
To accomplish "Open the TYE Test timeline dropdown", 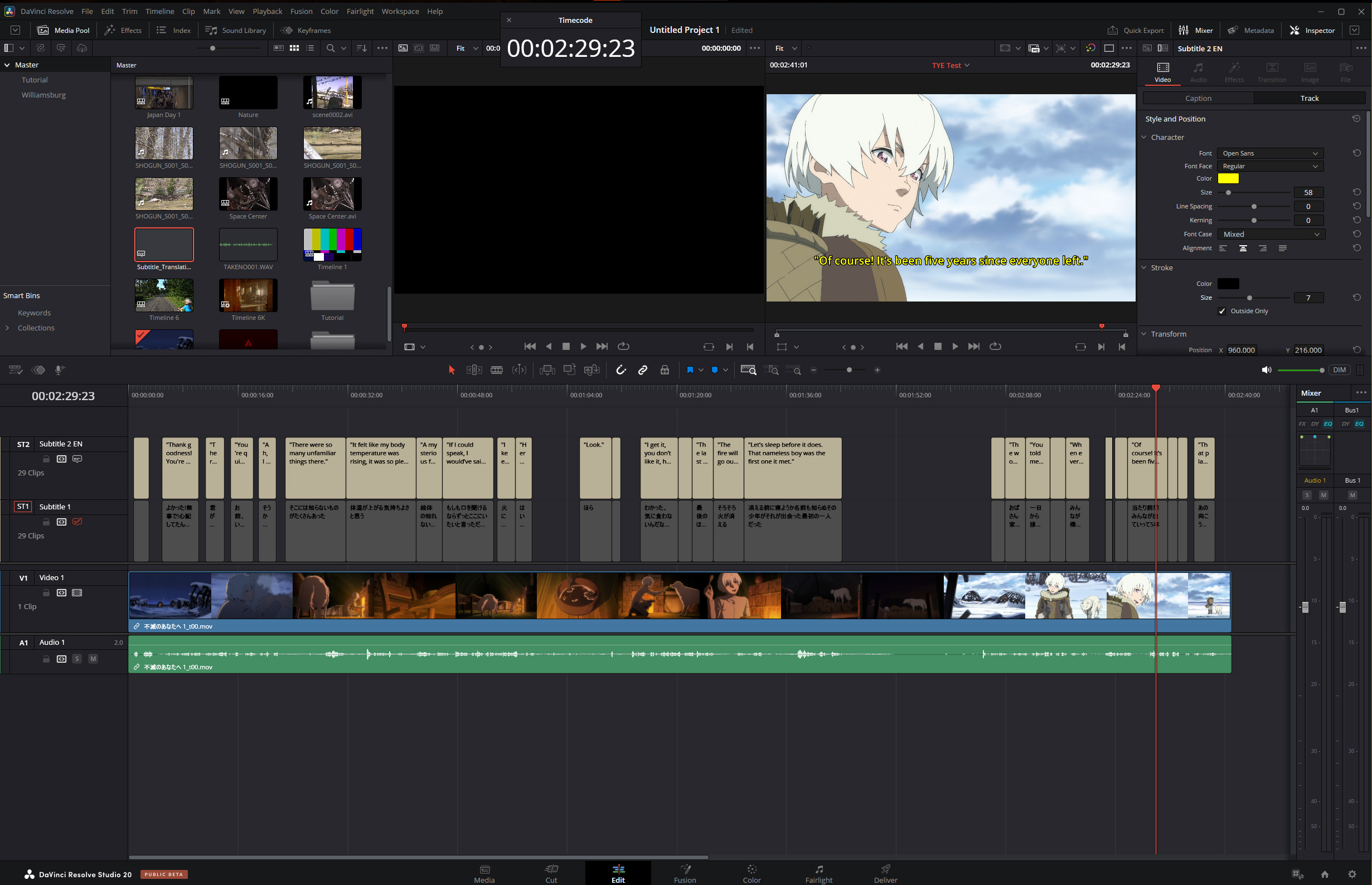I will coord(951,66).
